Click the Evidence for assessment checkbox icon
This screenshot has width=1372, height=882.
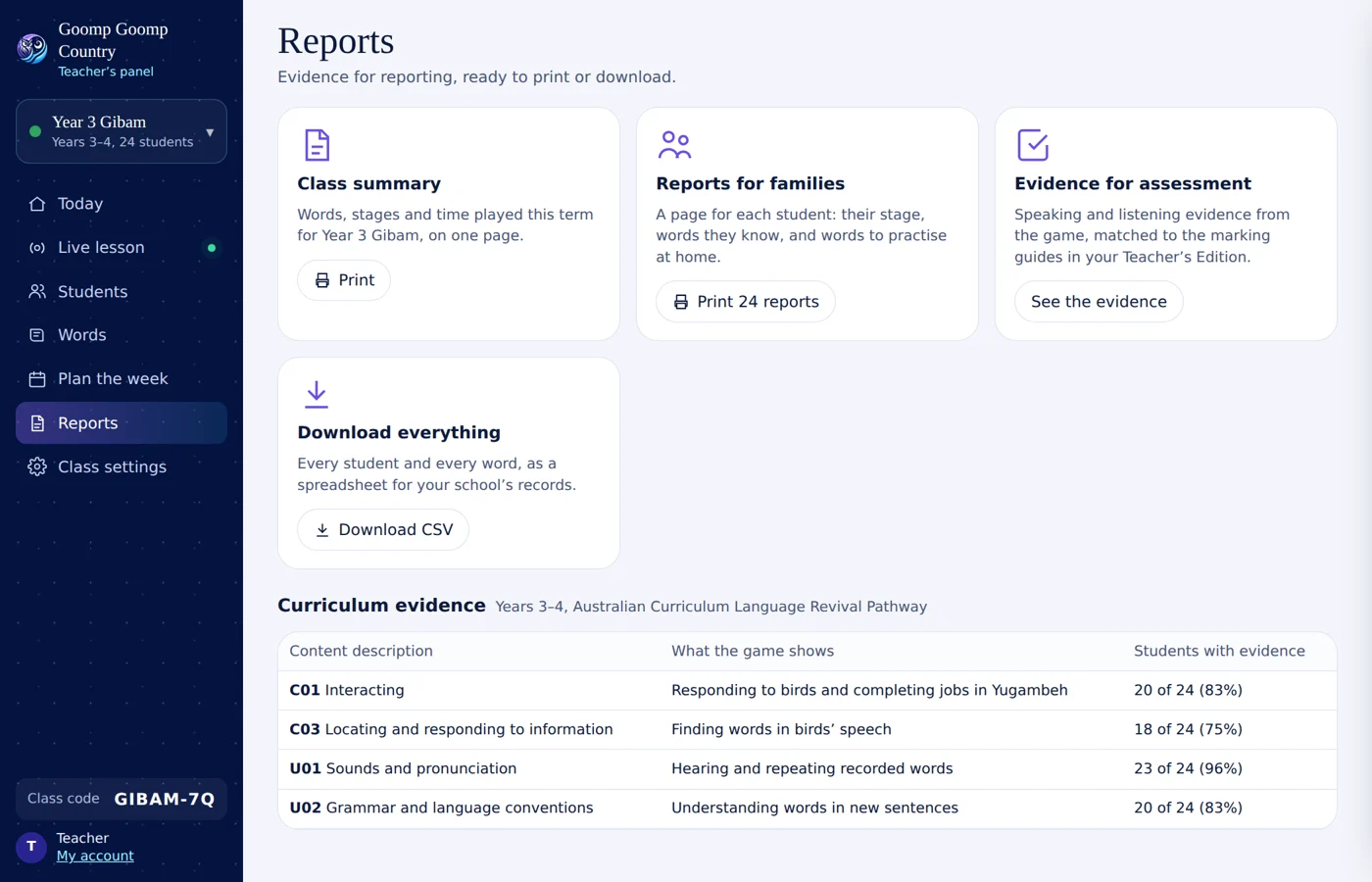point(1033,145)
